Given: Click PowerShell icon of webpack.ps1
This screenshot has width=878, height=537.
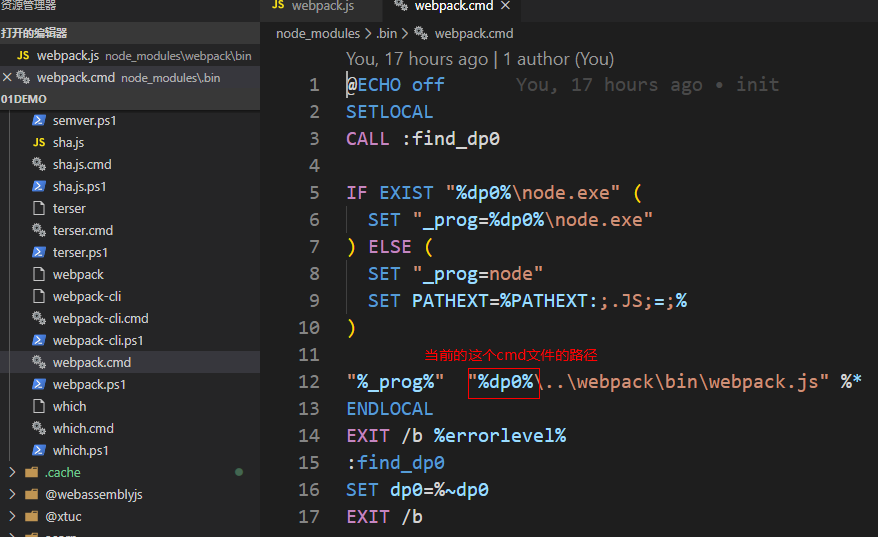Looking at the screenshot, I should [39, 384].
